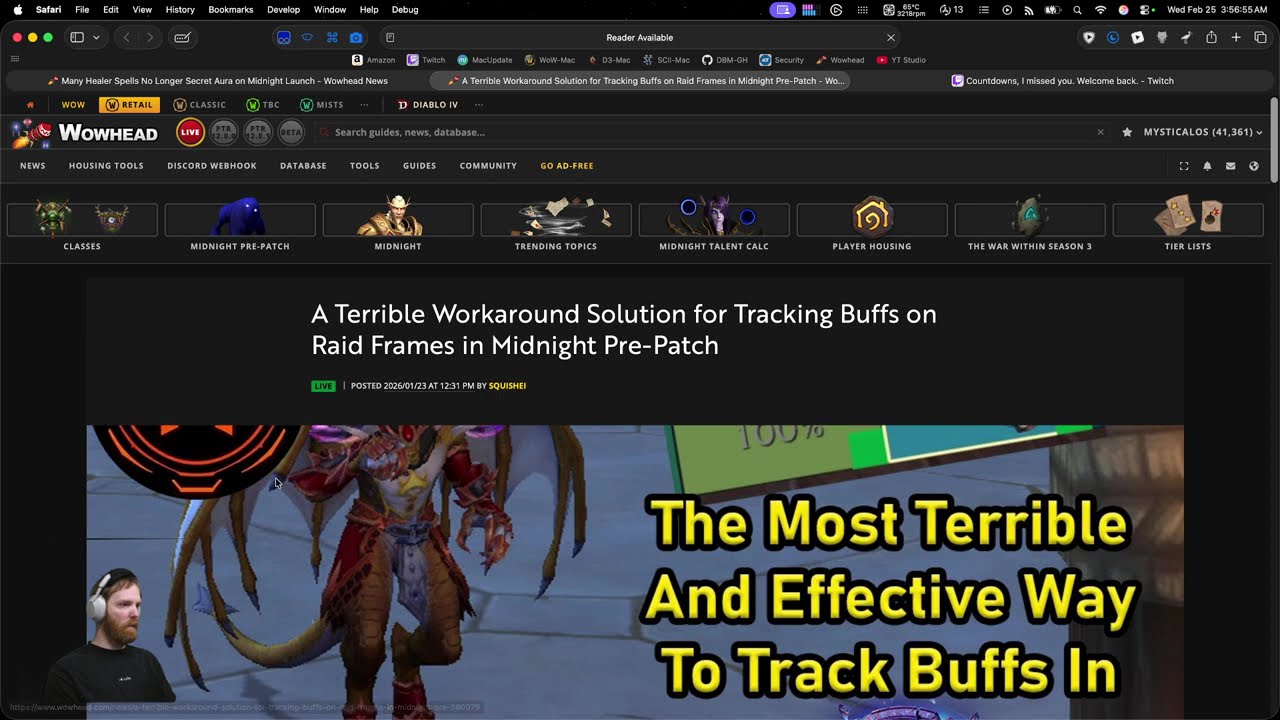Viewport: 1280px width, 720px height.
Task: Show the tab overview icon
Action: pyautogui.click(x=1260, y=37)
